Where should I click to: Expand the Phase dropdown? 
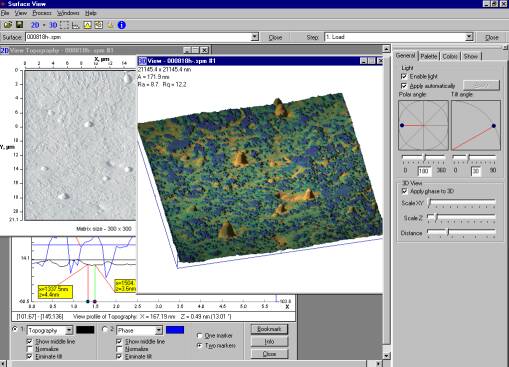point(159,330)
